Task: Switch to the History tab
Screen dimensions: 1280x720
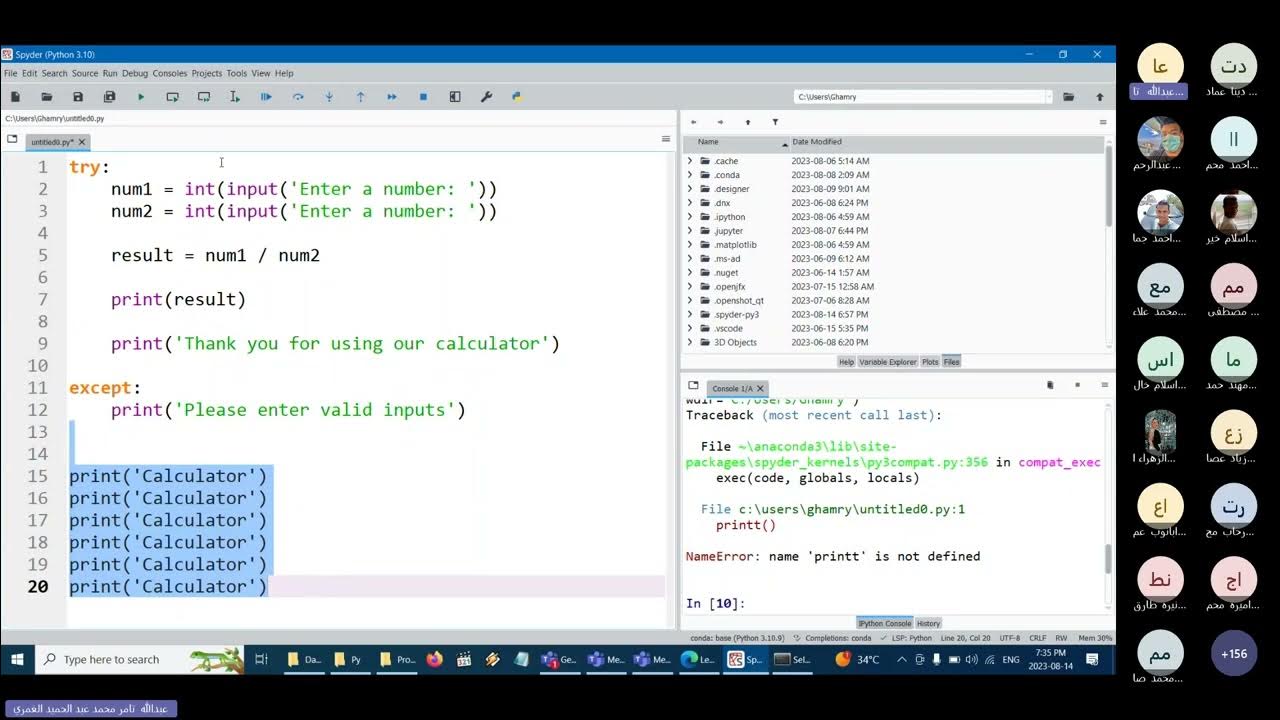Action: (928, 623)
